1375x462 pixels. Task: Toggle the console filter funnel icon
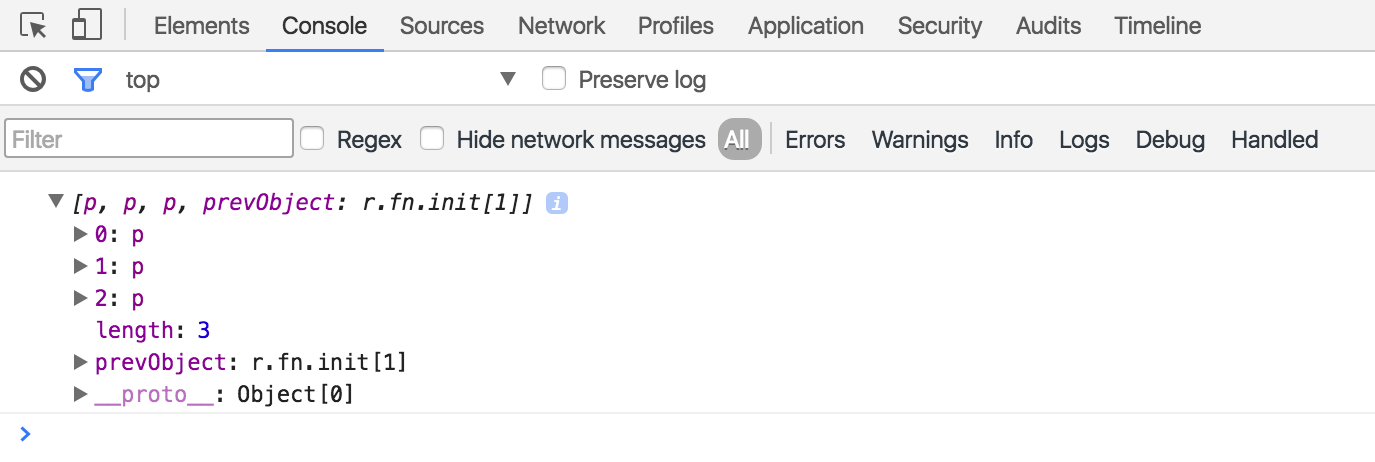click(88, 79)
